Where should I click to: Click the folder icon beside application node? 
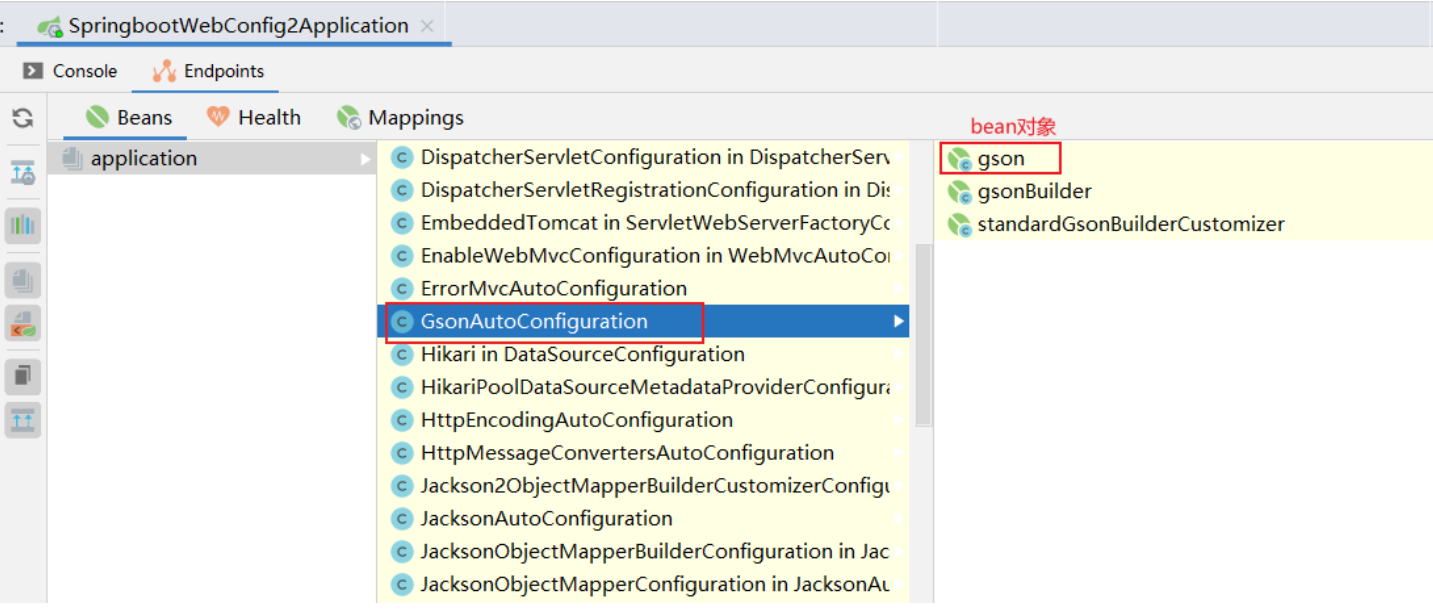pyautogui.click(x=72, y=158)
